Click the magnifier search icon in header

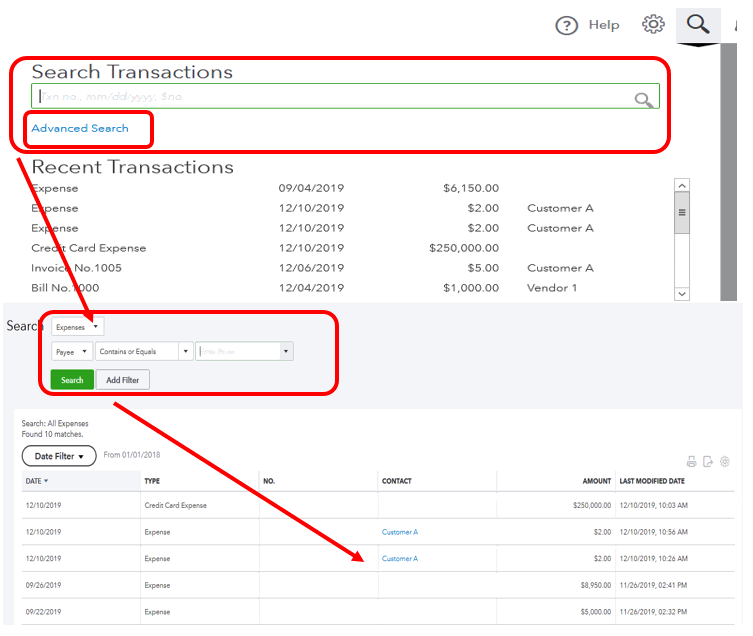[x=697, y=24]
